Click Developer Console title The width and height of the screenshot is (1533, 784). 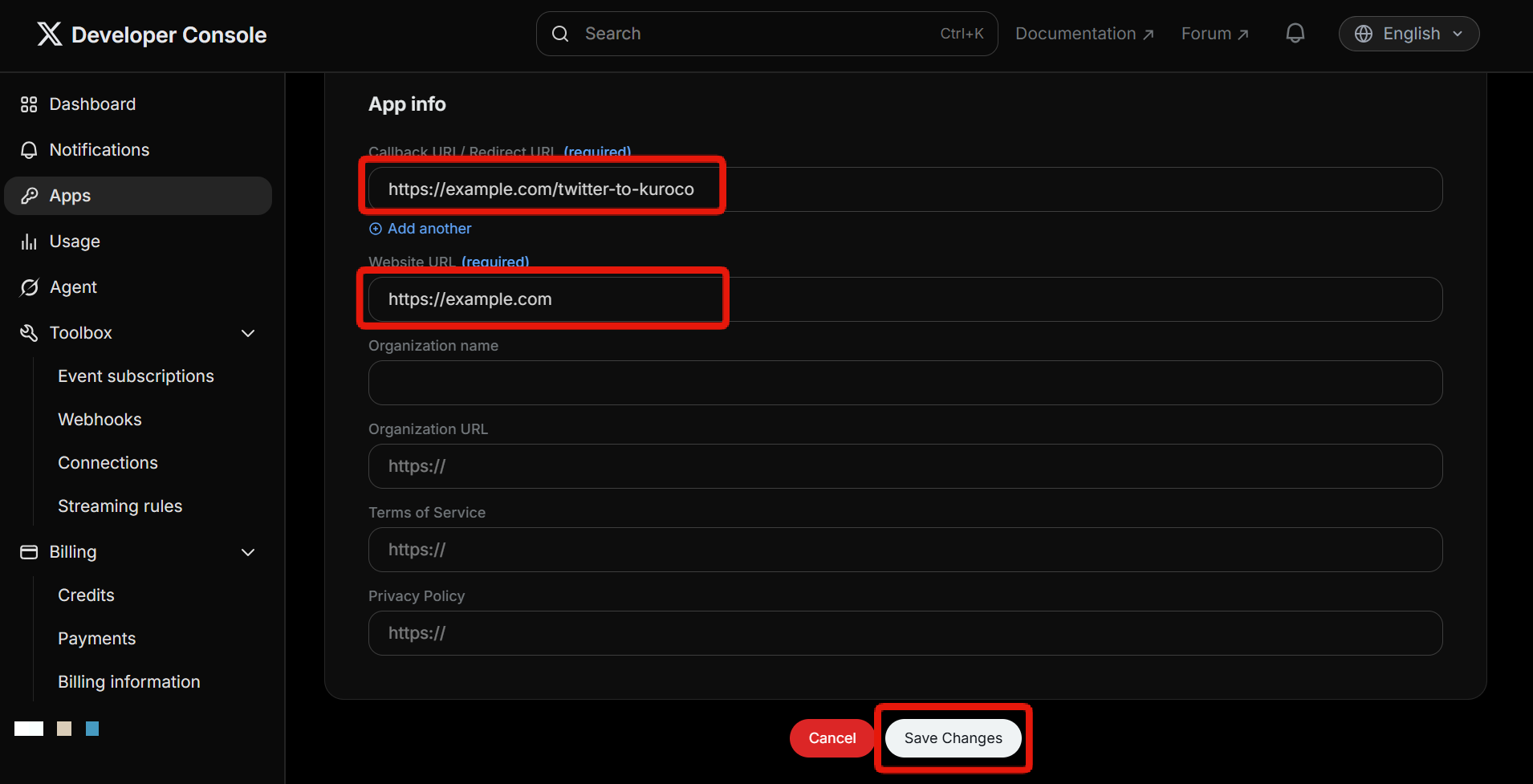[x=169, y=35]
